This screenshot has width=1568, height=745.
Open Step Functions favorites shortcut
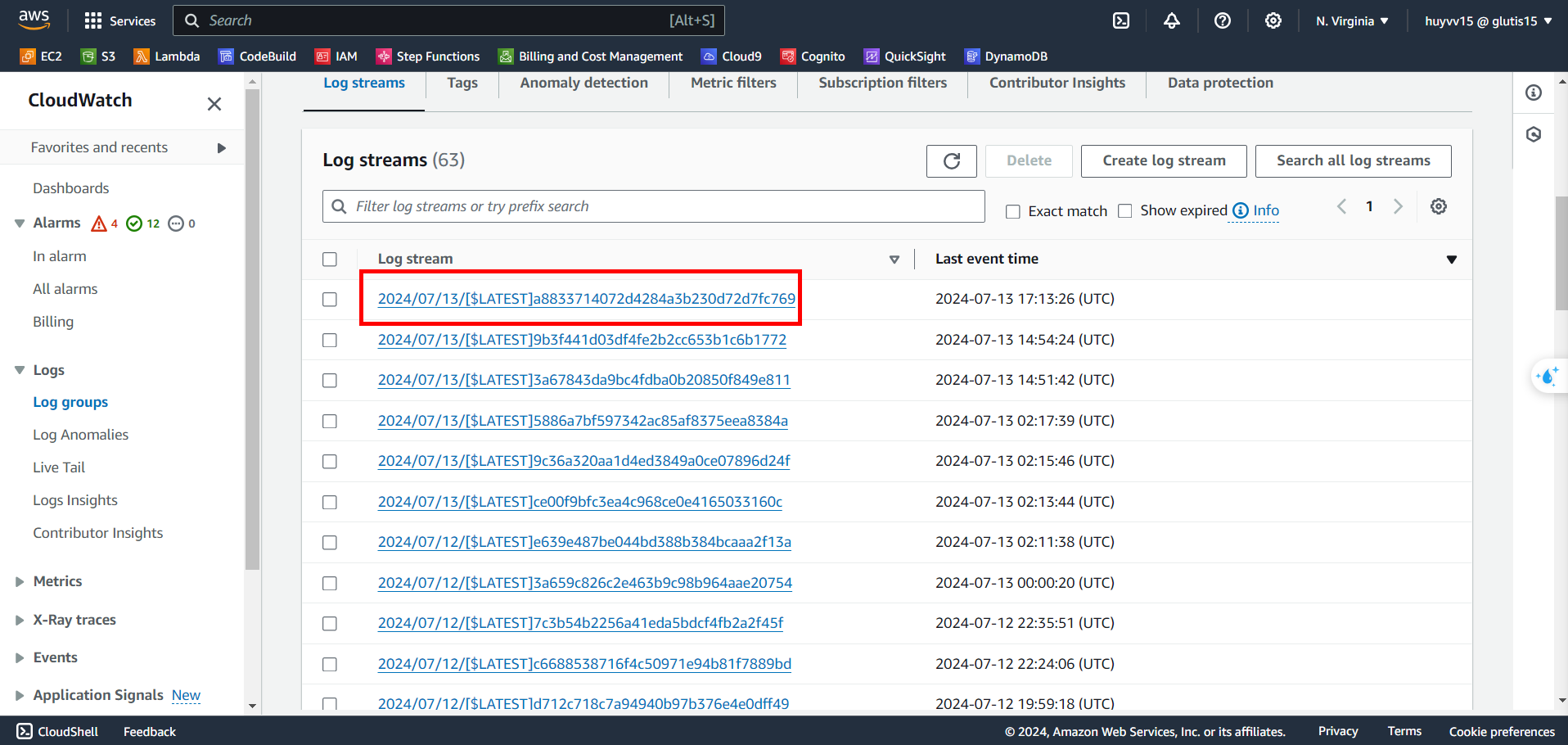pyautogui.click(x=428, y=56)
